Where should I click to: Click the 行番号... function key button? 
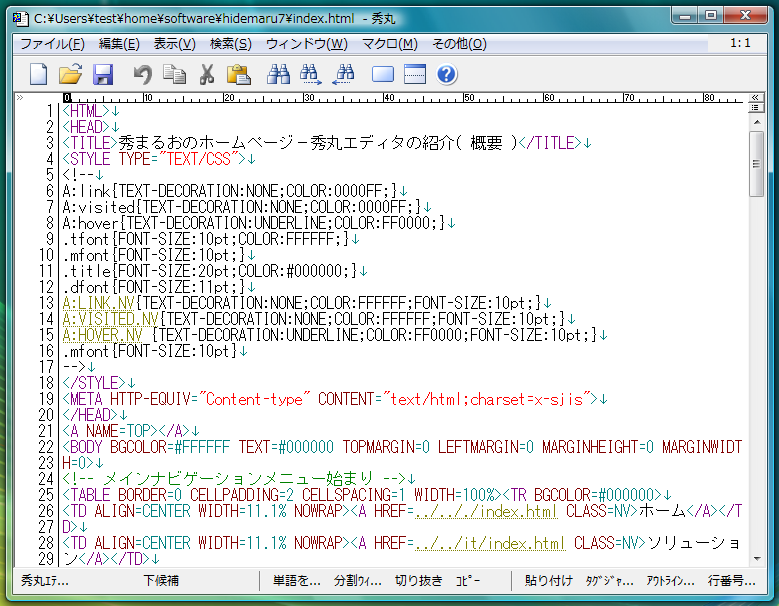pos(731,580)
